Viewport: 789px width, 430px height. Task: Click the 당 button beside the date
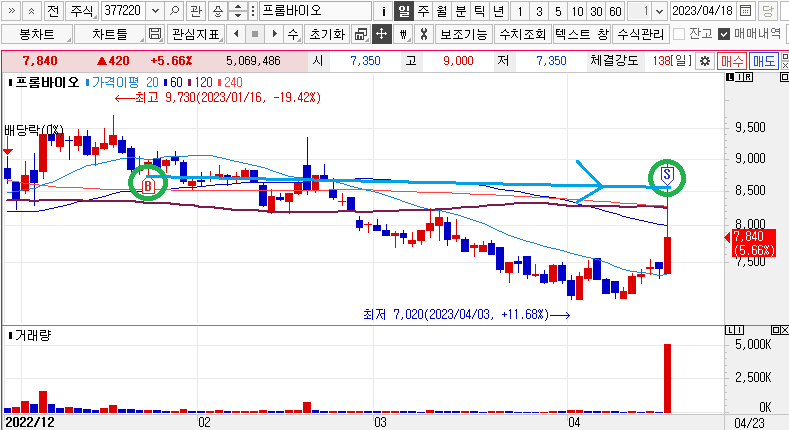tap(767, 11)
